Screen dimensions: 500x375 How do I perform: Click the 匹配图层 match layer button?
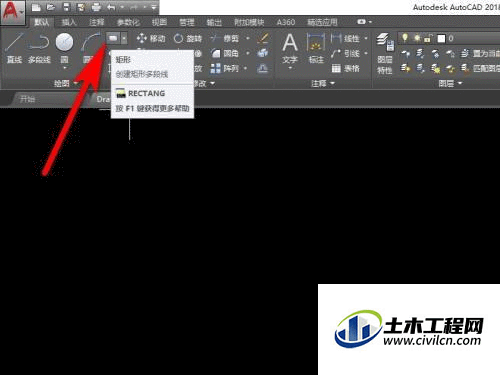tap(480, 69)
